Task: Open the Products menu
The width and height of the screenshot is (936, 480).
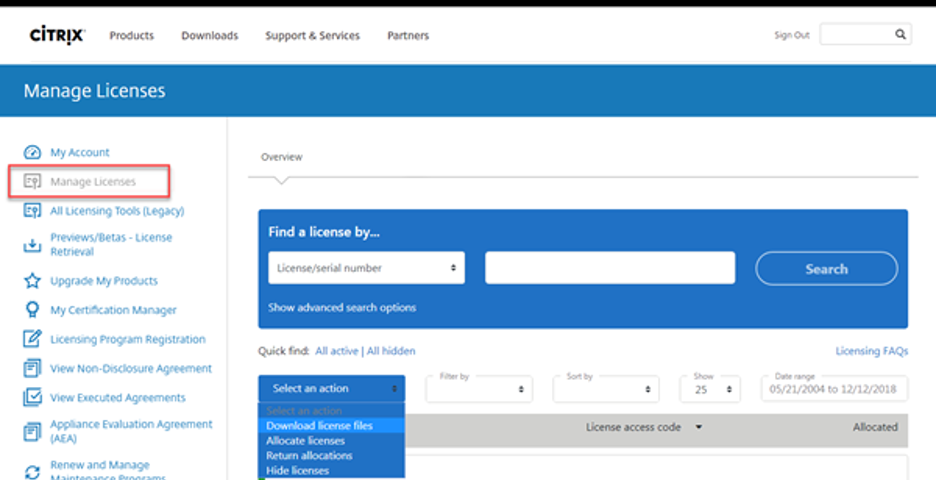Action: 131,35
